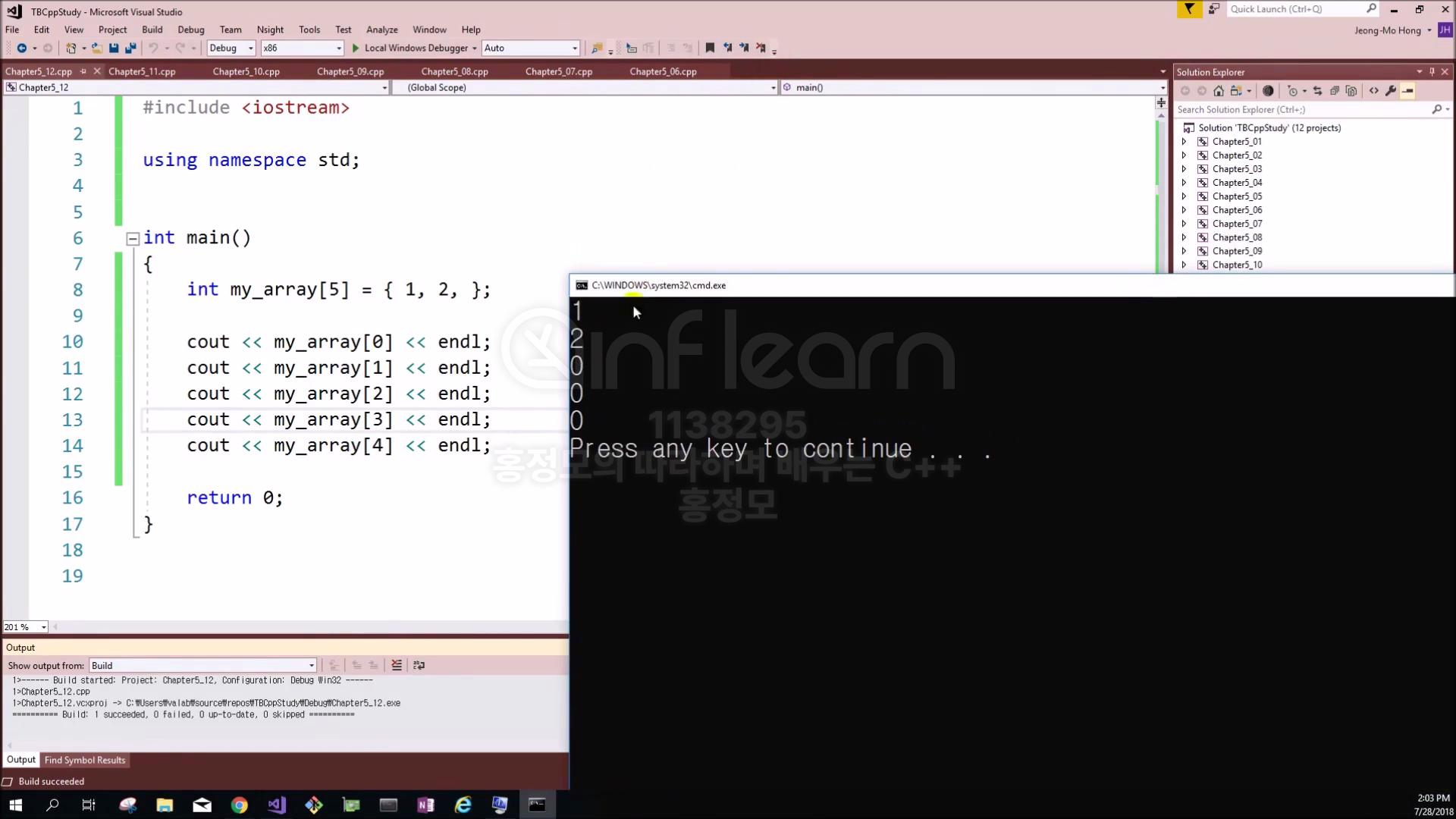Viewport: 1456px width, 819px height.
Task: Toggle word wrap in Output panel
Action: point(419,665)
